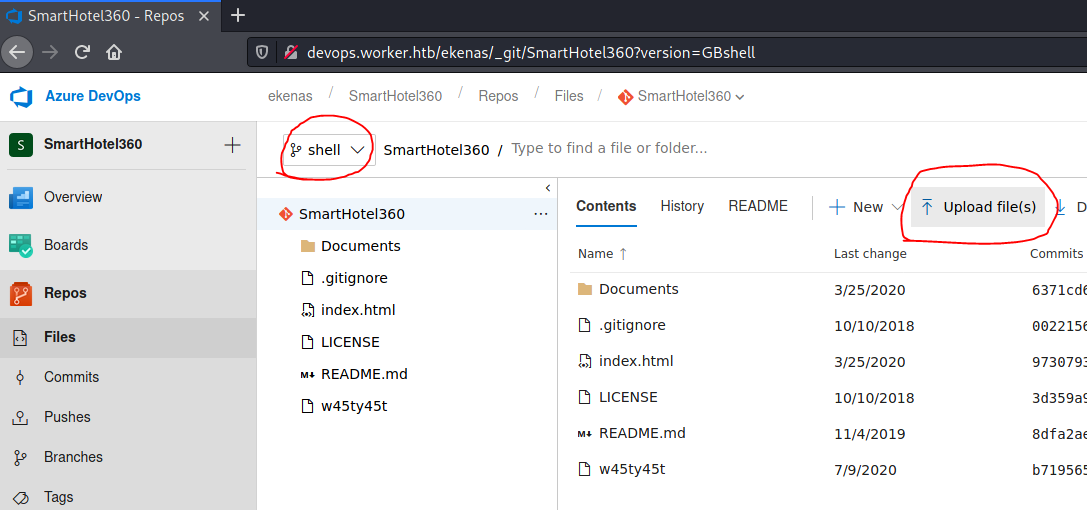1087x510 pixels.
Task: Click the insecure connection lock icon
Action: [291, 52]
